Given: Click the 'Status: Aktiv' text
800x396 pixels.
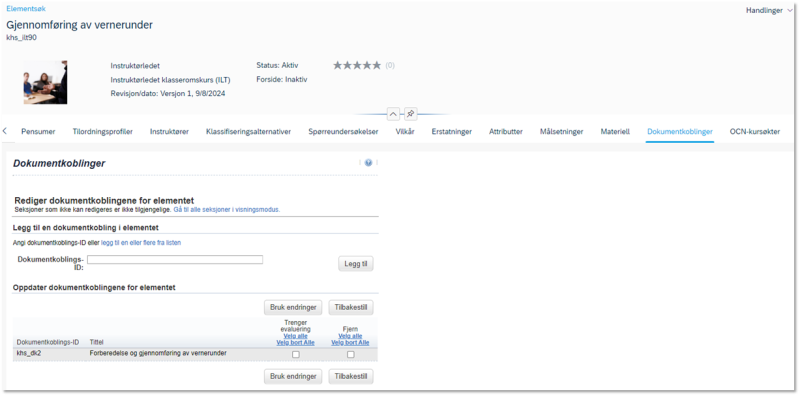Looking at the screenshot, I should (277, 65).
